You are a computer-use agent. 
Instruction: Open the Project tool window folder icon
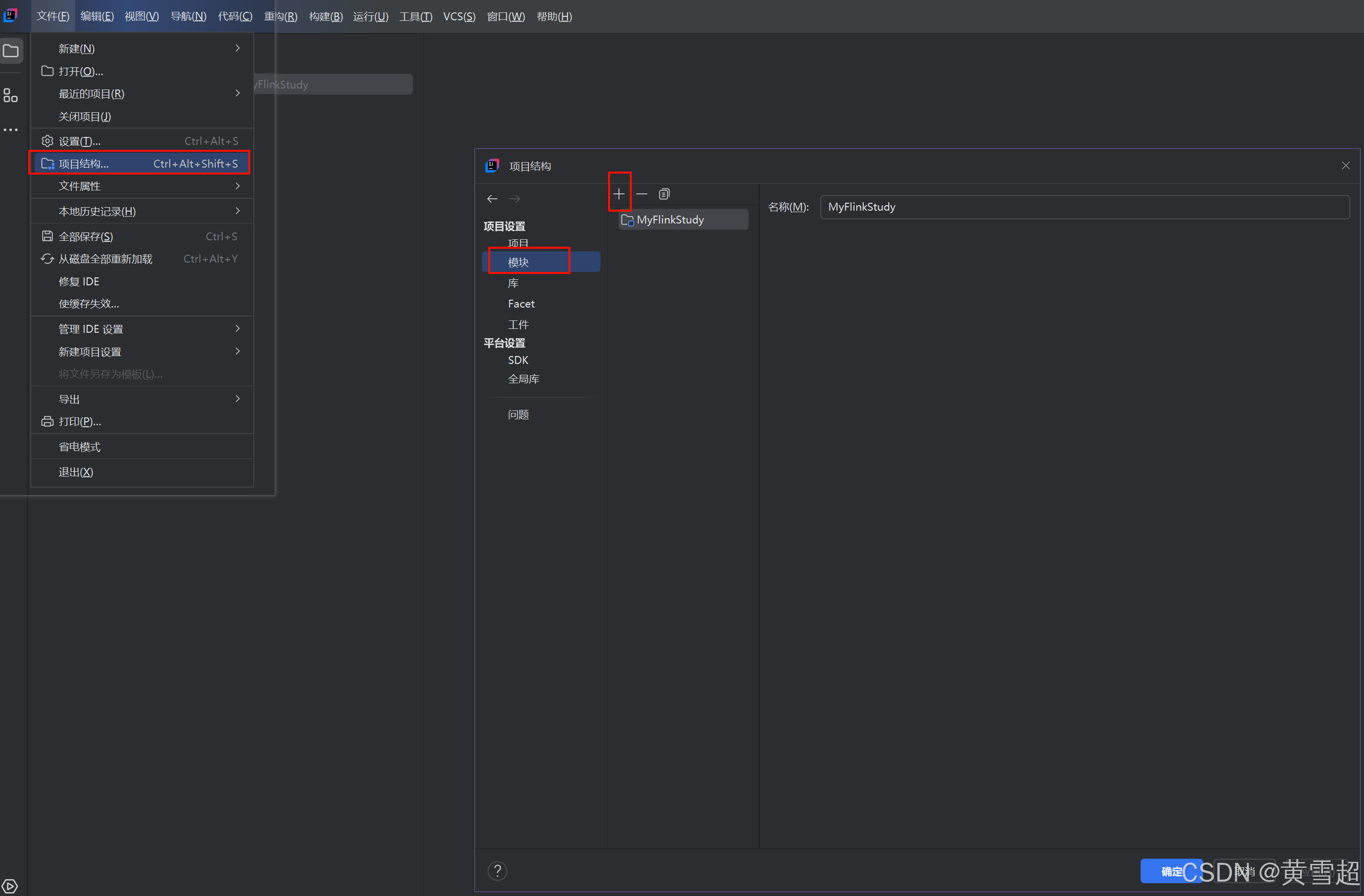(x=11, y=51)
